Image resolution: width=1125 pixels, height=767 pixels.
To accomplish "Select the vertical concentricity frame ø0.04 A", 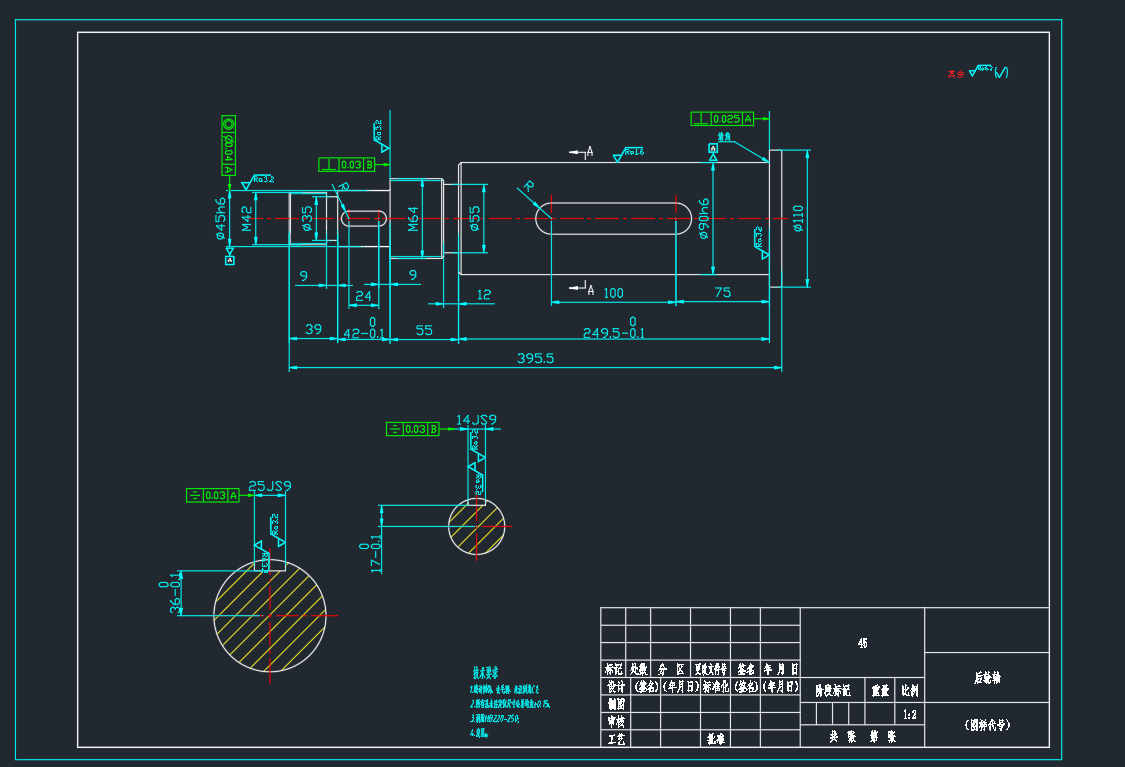I will (x=228, y=146).
